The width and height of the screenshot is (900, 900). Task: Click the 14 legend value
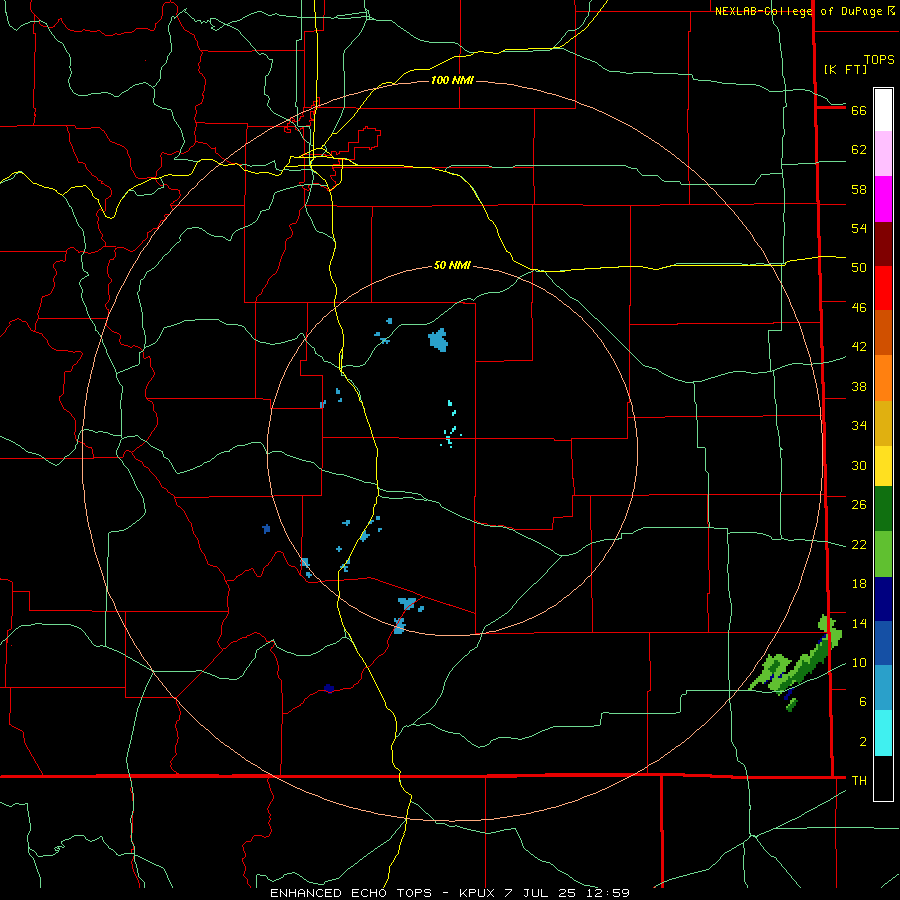859,623
